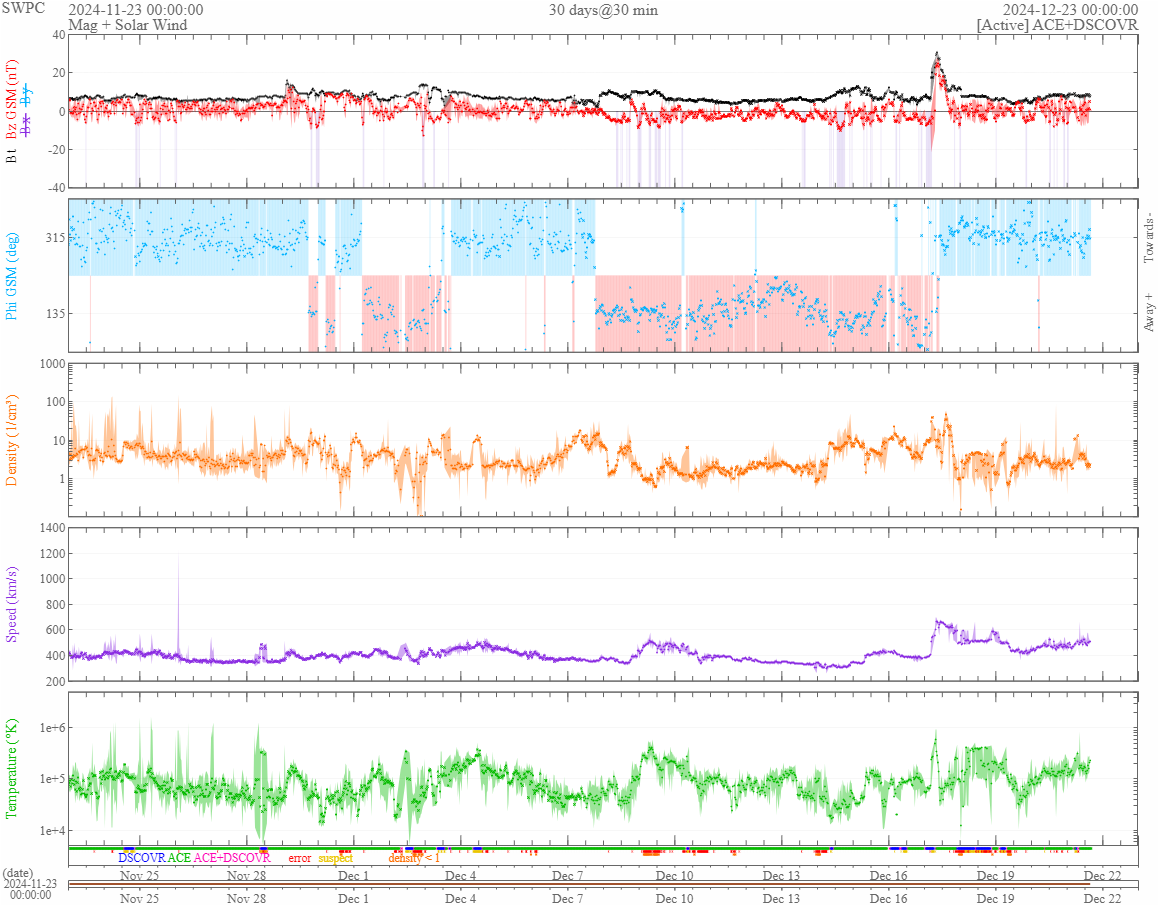Select the magenta ACE+DSCOVR legend entry
This screenshot has width=1158, height=905.
coord(232,858)
